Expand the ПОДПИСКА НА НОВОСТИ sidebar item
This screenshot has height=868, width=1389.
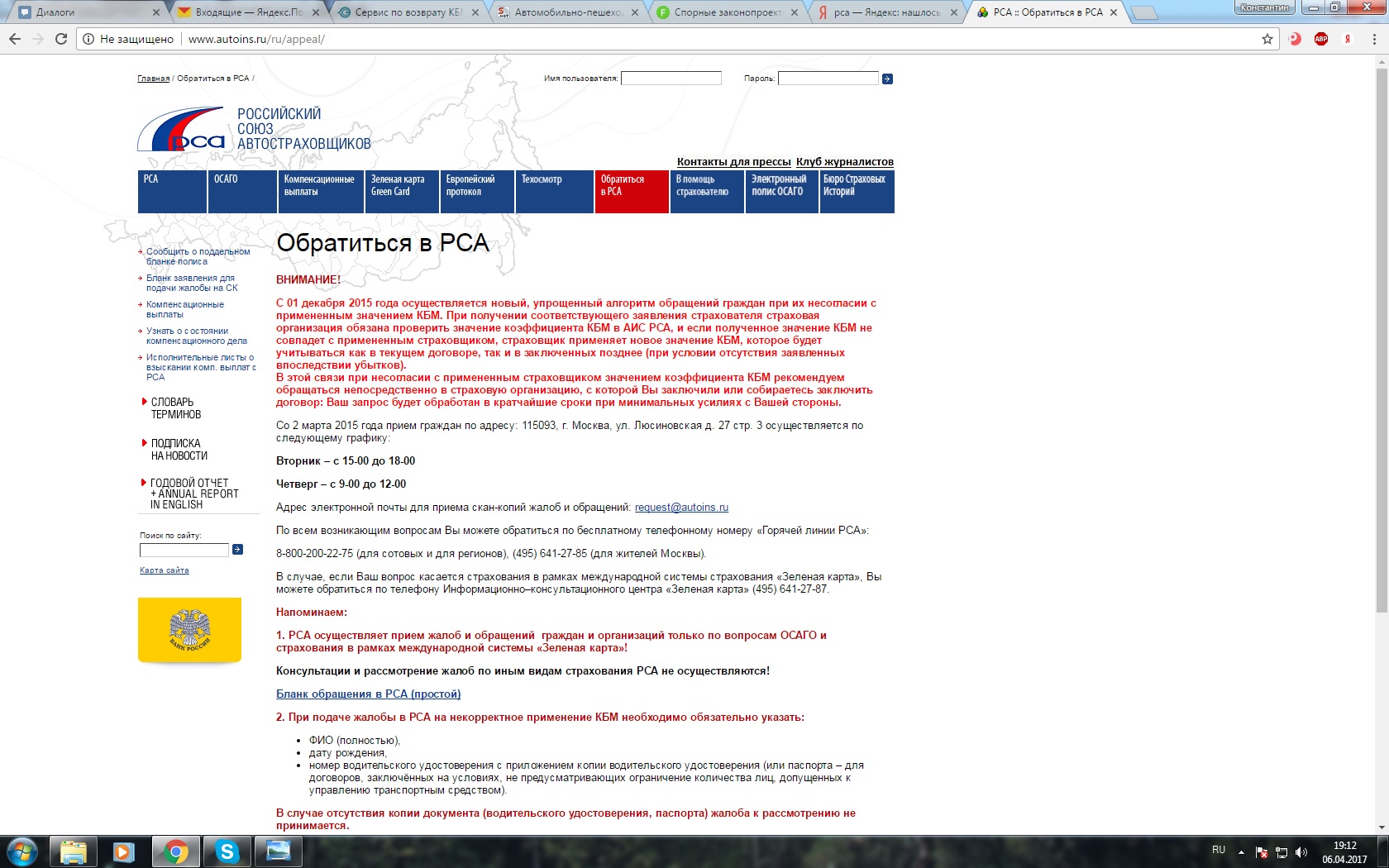pos(179,450)
